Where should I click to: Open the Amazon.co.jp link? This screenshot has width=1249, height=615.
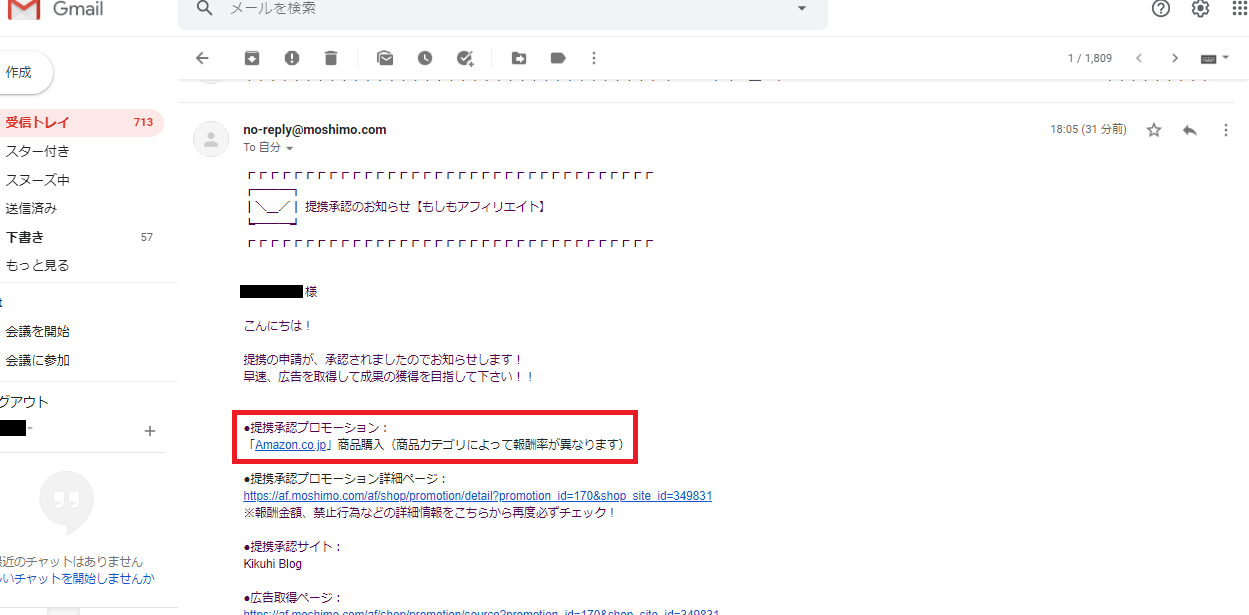pos(292,444)
